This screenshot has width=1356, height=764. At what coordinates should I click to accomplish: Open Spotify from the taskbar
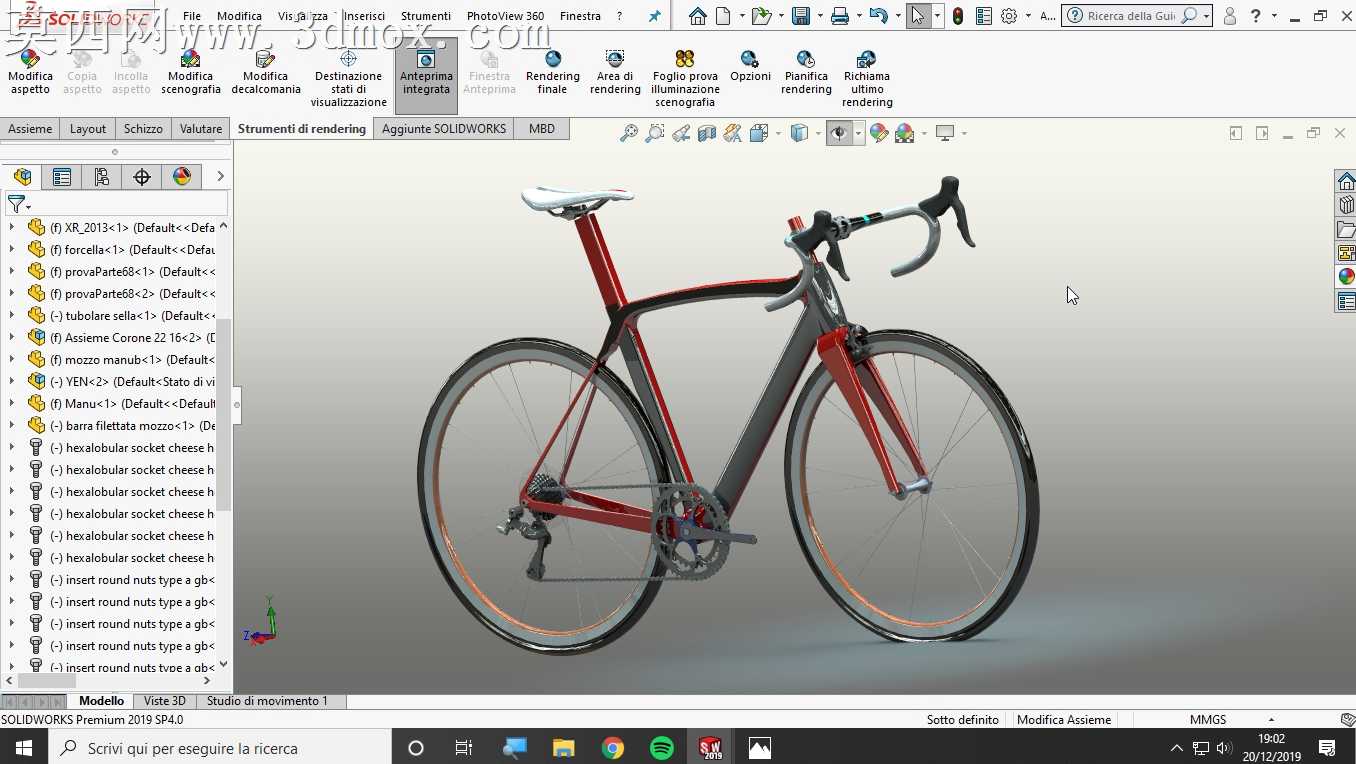(662, 747)
